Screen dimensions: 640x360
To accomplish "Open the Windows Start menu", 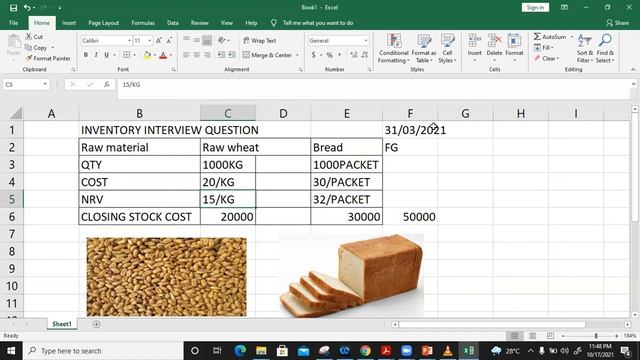I will point(11,351).
